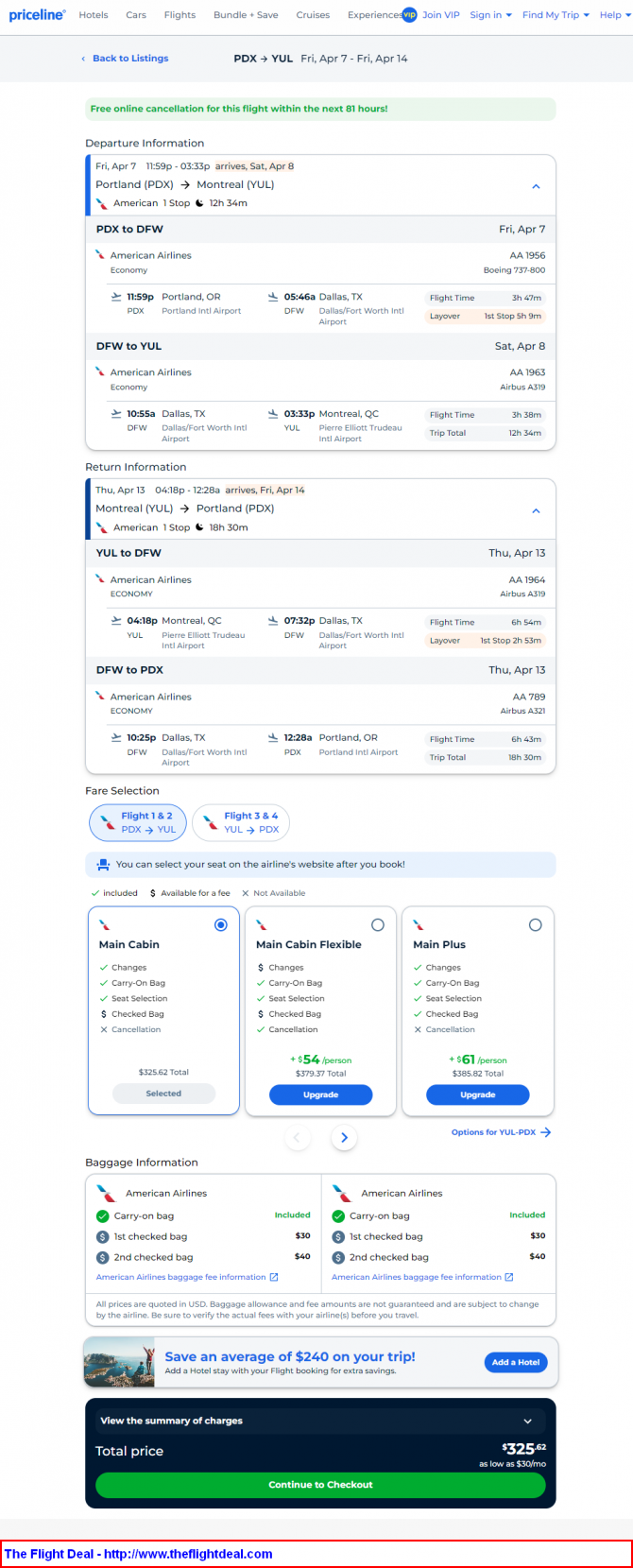
Task: Collapse the Departure Information flight details
Action: [x=536, y=186]
